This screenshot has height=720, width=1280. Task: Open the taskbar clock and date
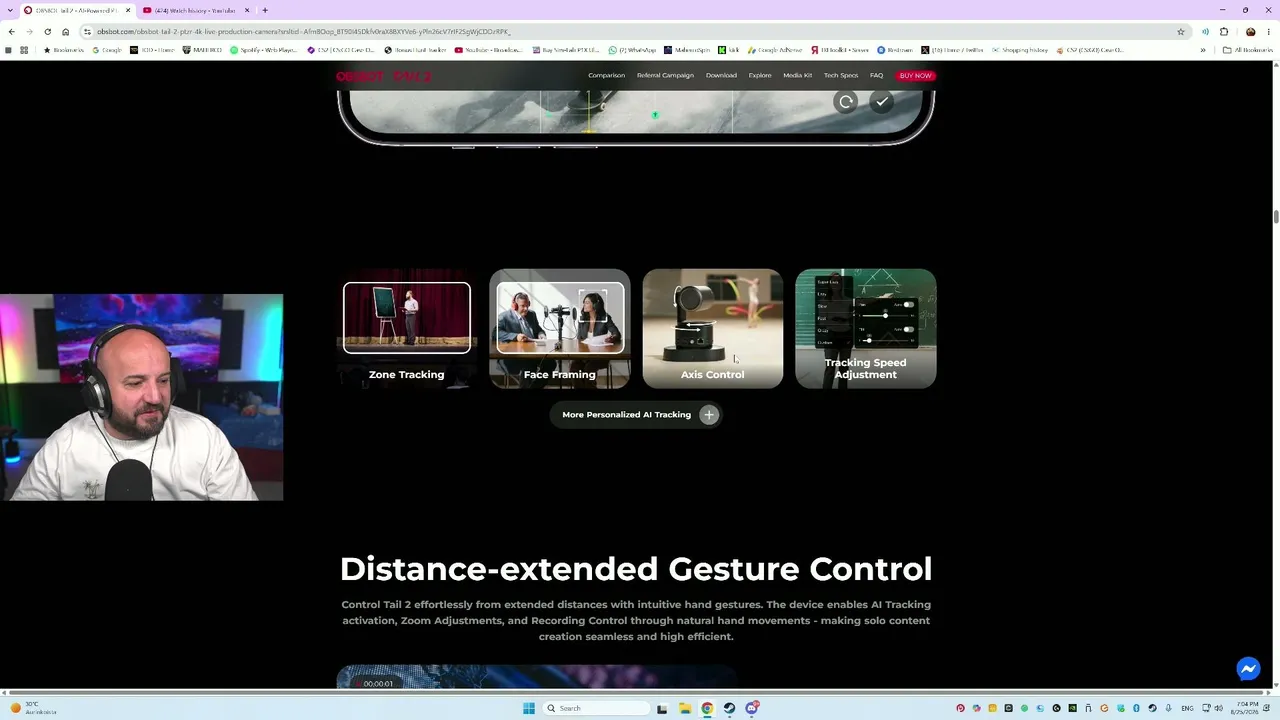[x=1246, y=708]
